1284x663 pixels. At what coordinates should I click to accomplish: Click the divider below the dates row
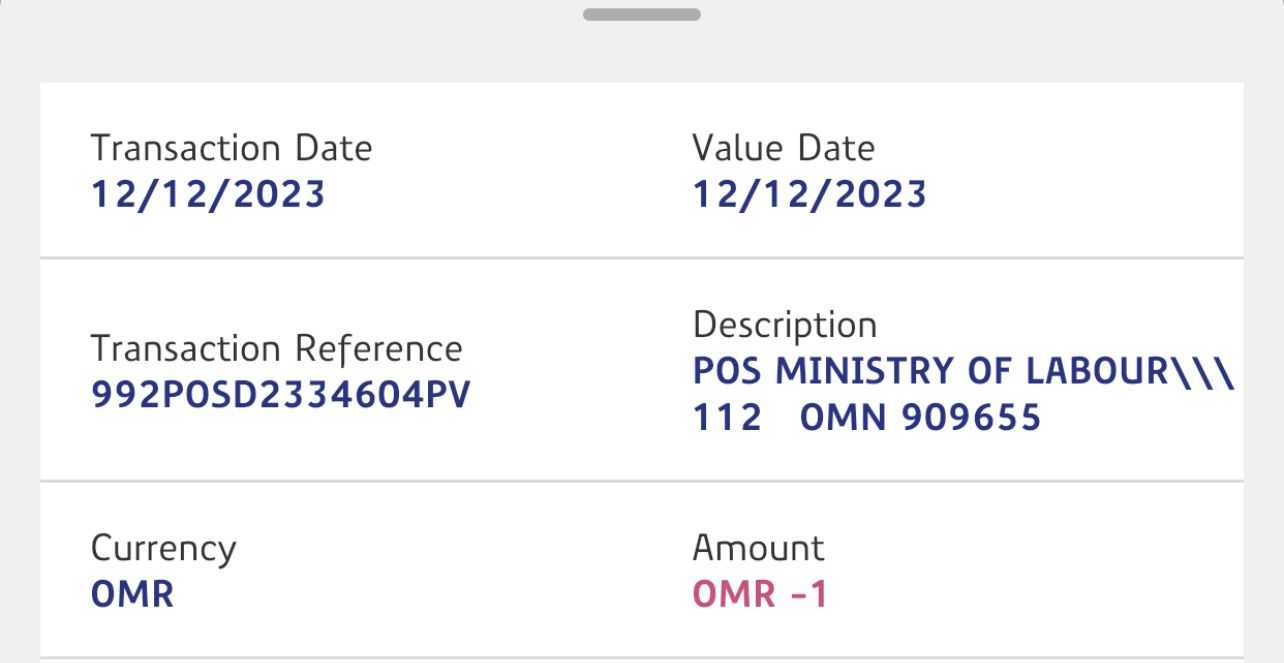click(641, 258)
